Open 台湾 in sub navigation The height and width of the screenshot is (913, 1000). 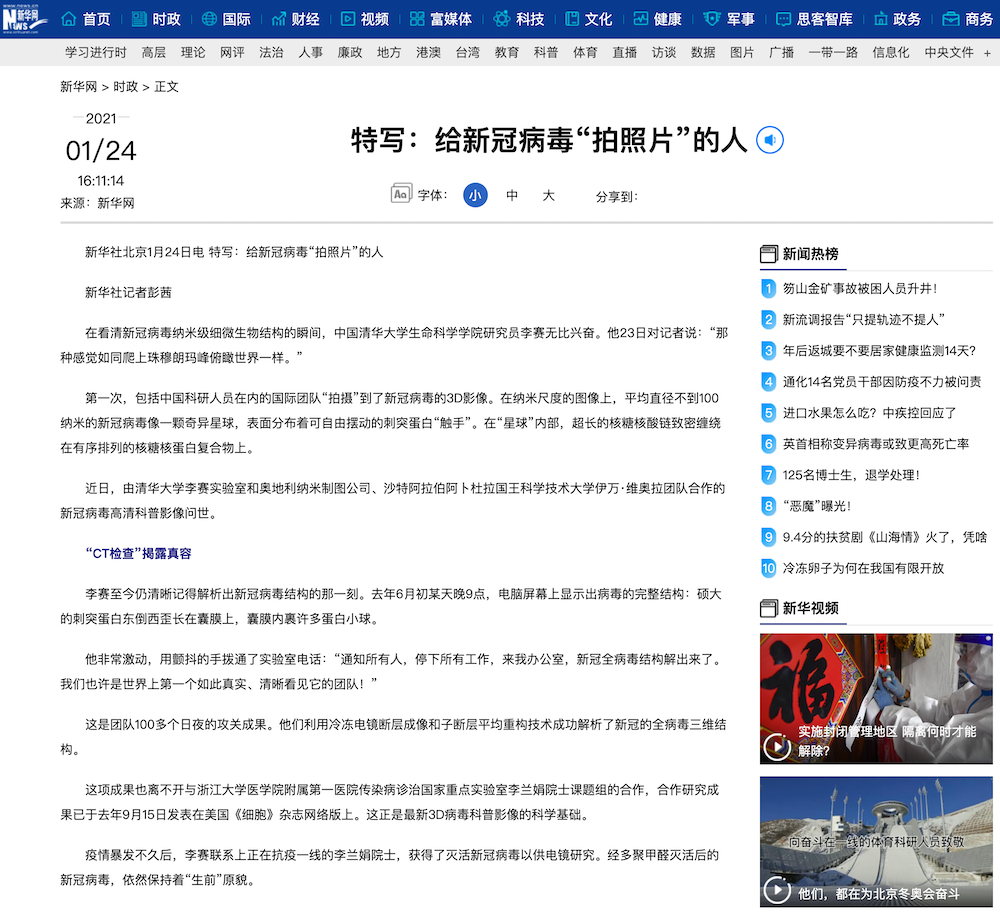click(467, 52)
